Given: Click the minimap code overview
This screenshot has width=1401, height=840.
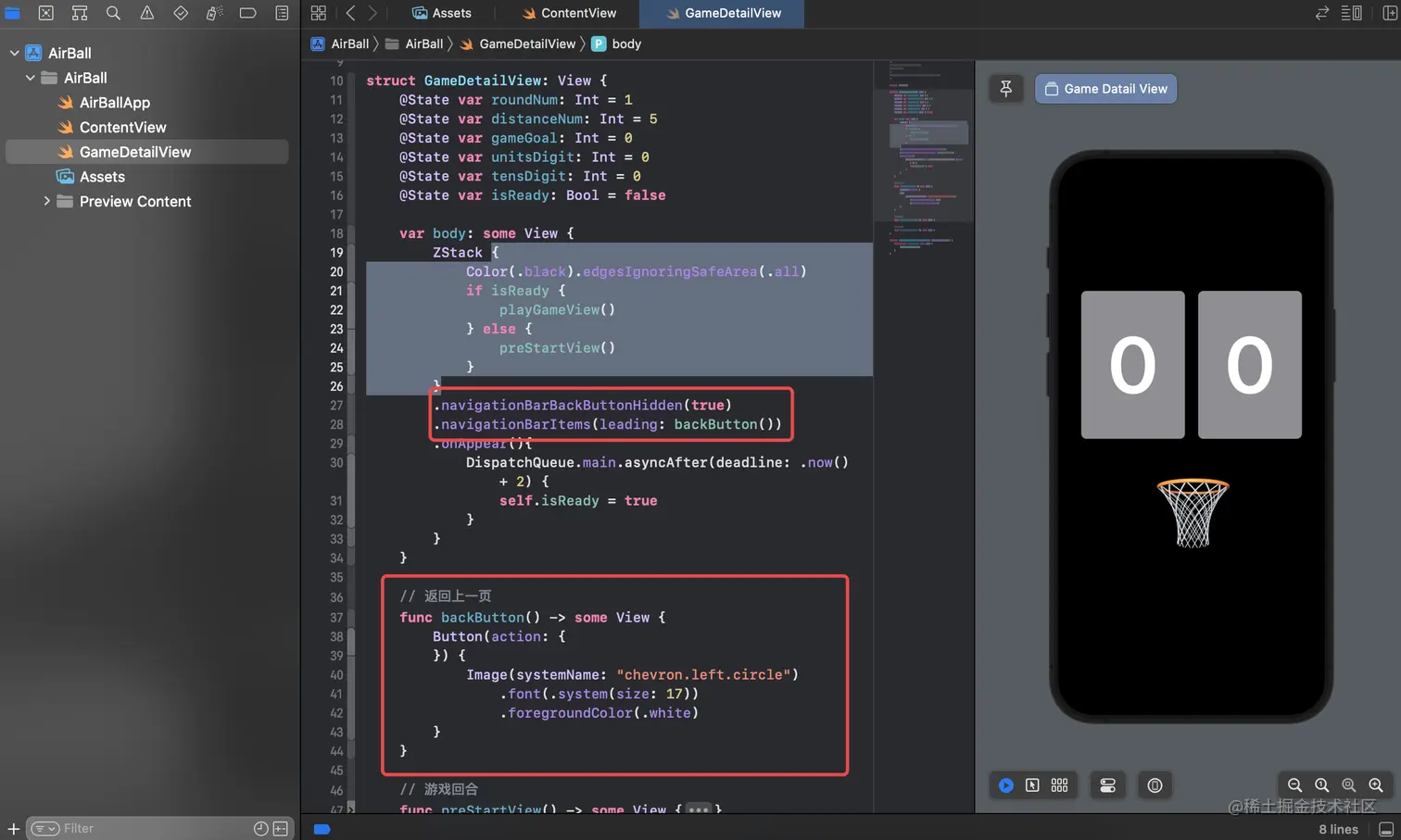Looking at the screenshot, I should click(x=924, y=157).
